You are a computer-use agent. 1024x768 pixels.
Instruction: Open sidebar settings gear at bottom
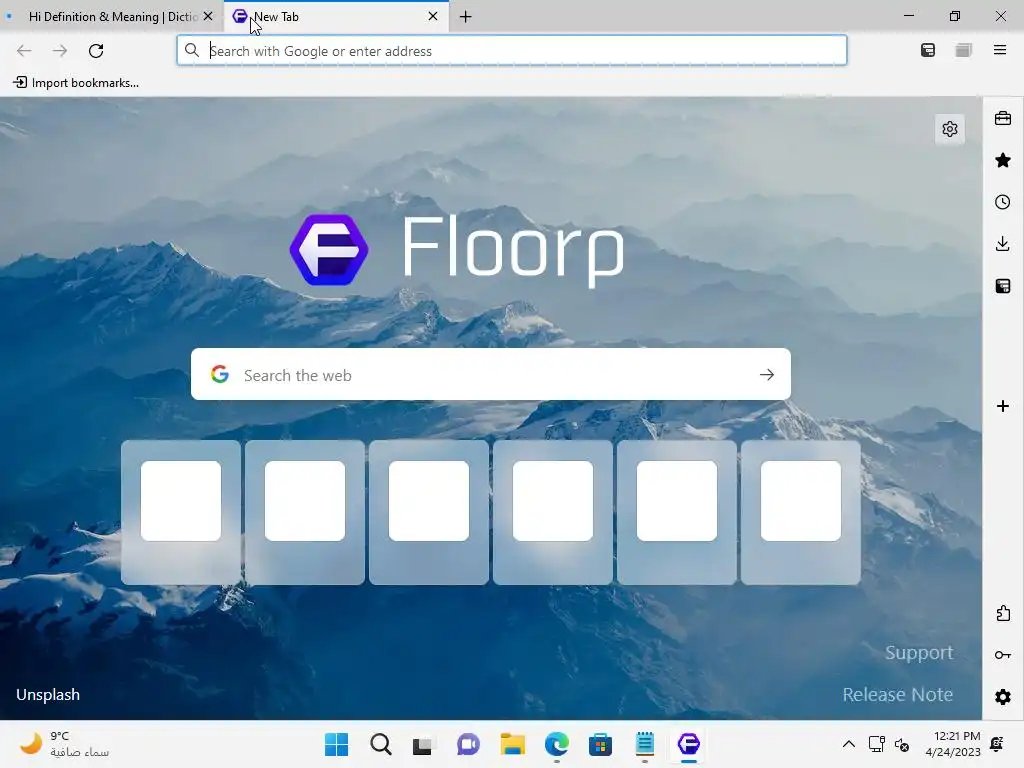click(1002, 697)
